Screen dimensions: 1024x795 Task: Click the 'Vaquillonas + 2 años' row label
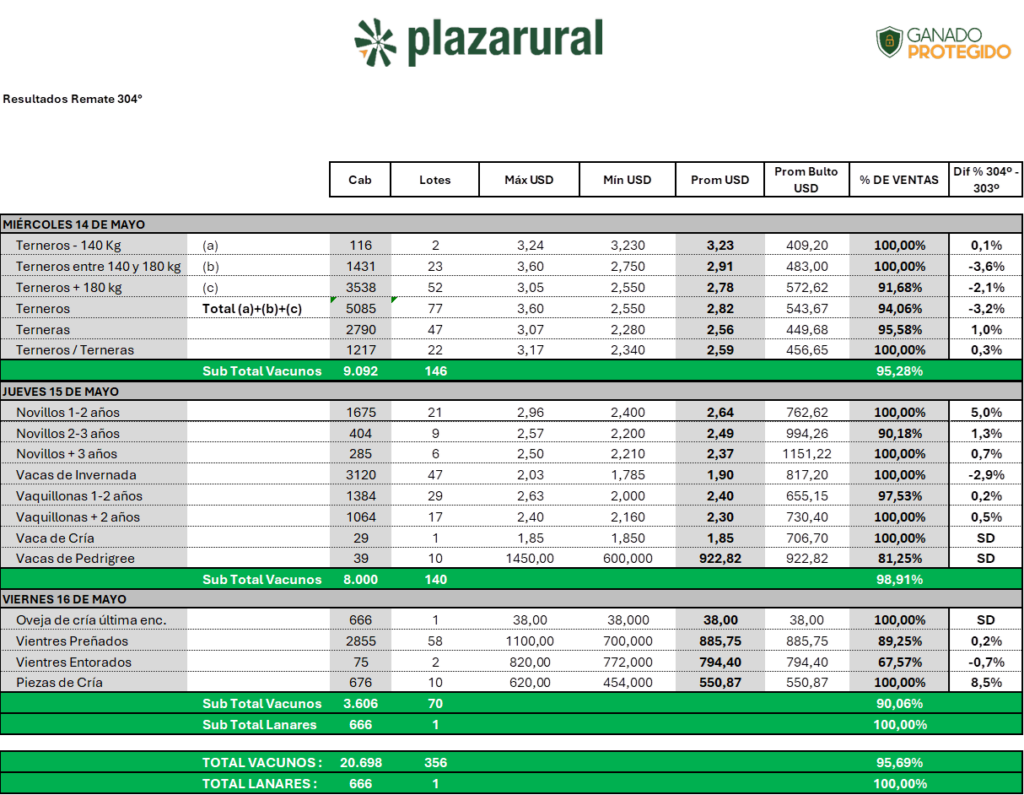78,517
